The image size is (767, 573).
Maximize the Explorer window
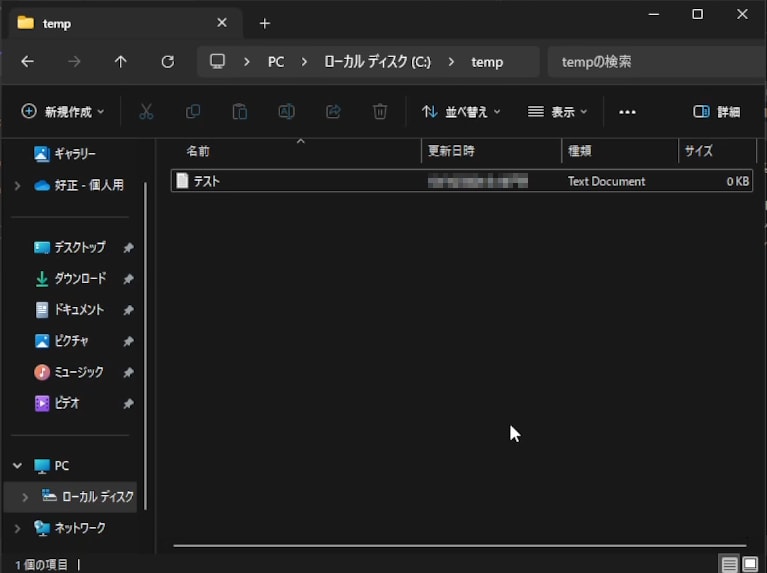[698, 14]
